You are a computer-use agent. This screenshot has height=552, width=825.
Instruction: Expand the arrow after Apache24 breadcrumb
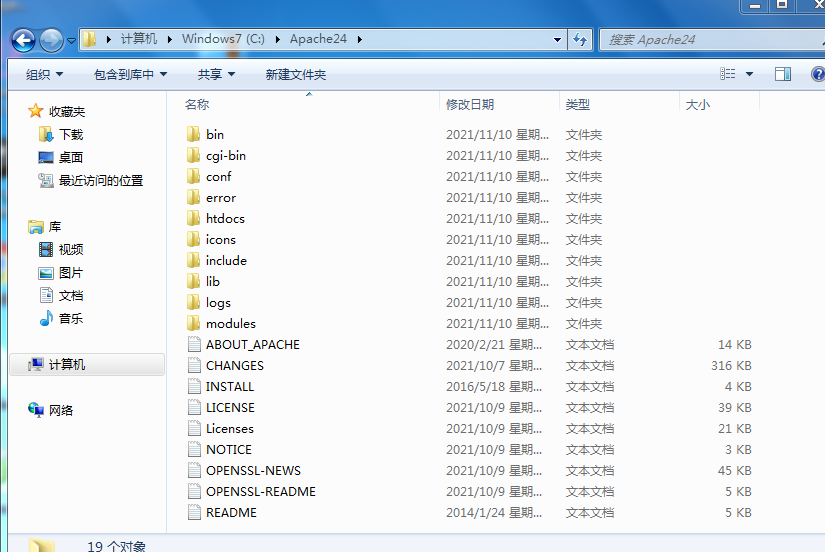point(360,39)
